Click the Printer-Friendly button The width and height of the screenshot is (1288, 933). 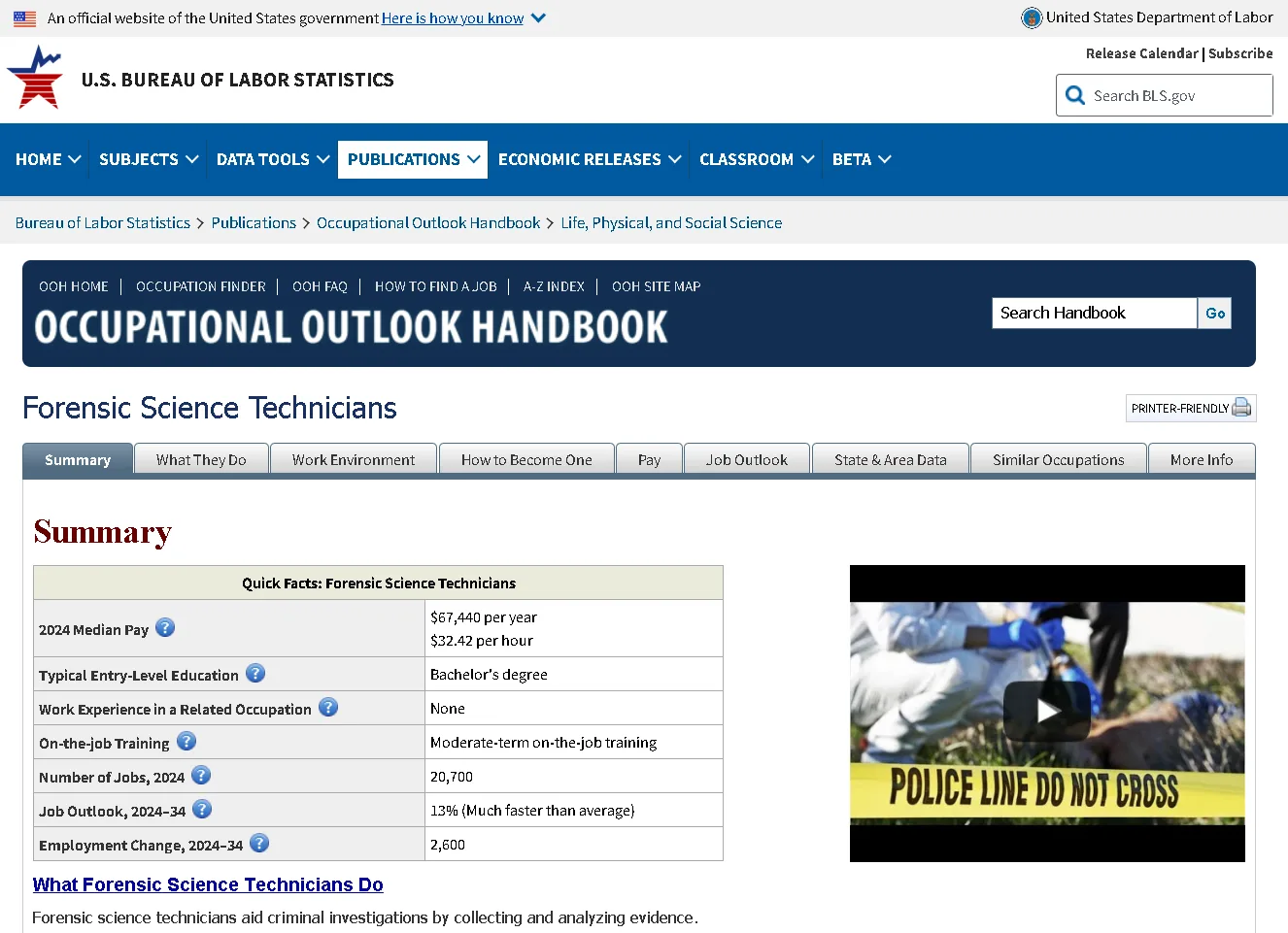(x=1190, y=409)
